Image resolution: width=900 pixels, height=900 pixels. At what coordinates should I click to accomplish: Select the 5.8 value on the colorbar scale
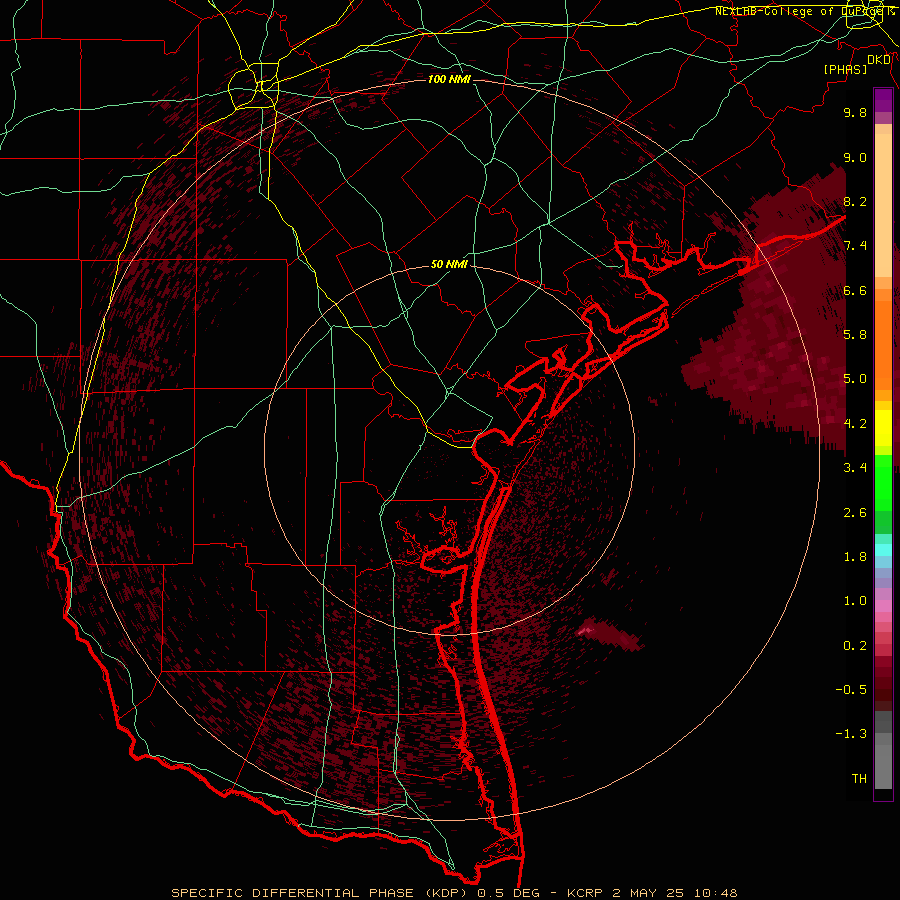coord(855,335)
